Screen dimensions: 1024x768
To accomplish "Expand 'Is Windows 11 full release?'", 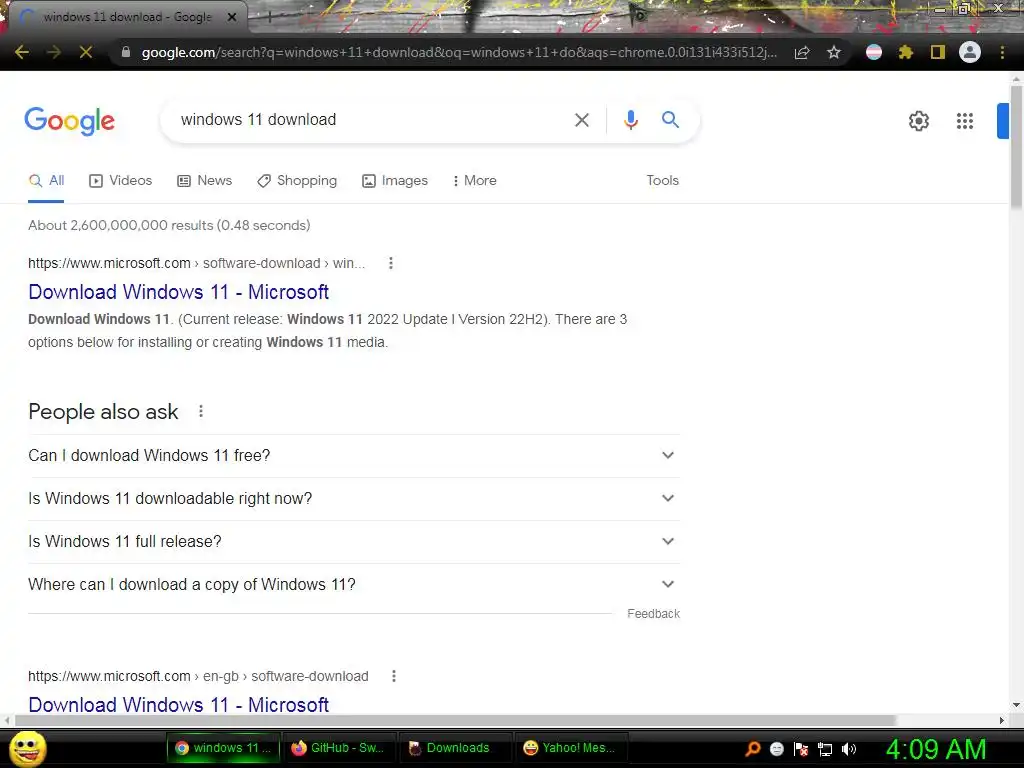I will (354, 541).
